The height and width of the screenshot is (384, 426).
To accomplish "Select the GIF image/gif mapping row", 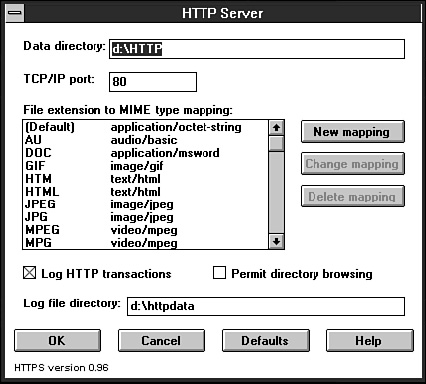I will [146, 166].
